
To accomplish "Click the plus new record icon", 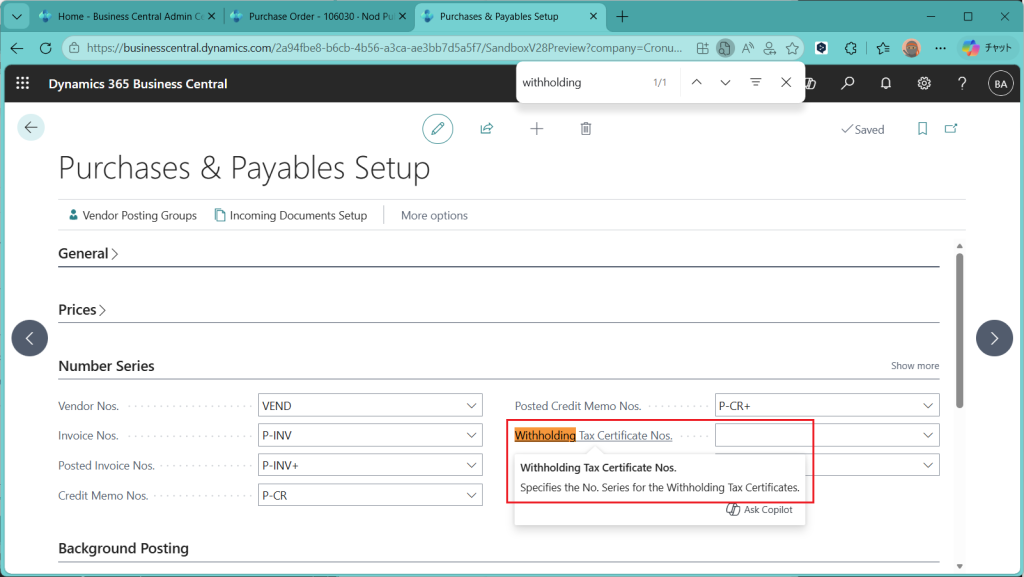I will [537, 128].
